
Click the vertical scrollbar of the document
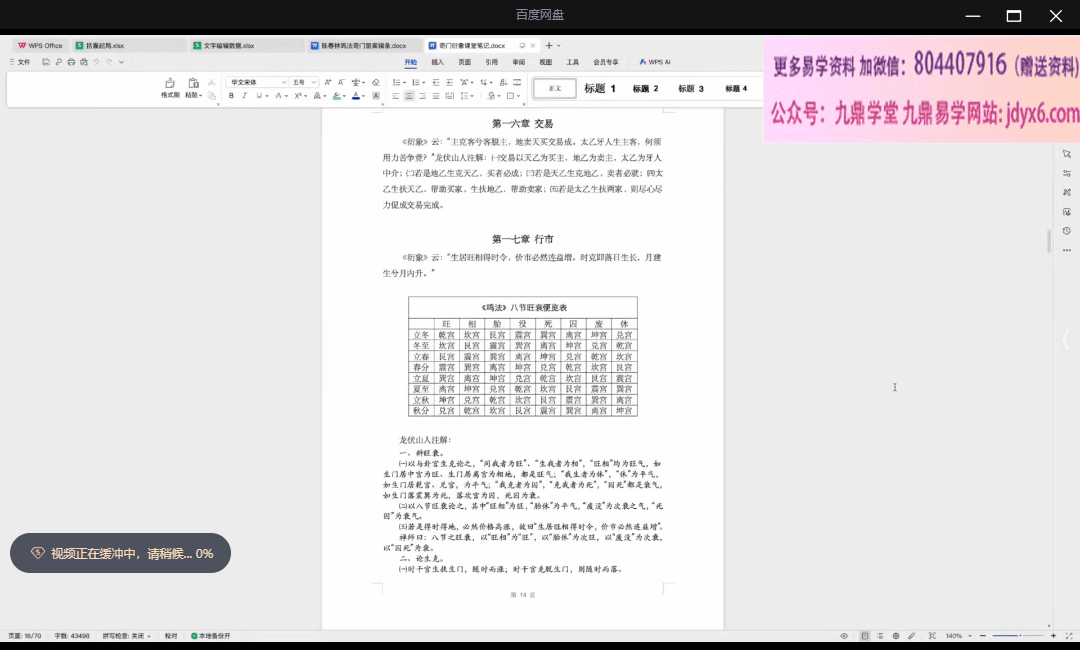coord(1048,240)
